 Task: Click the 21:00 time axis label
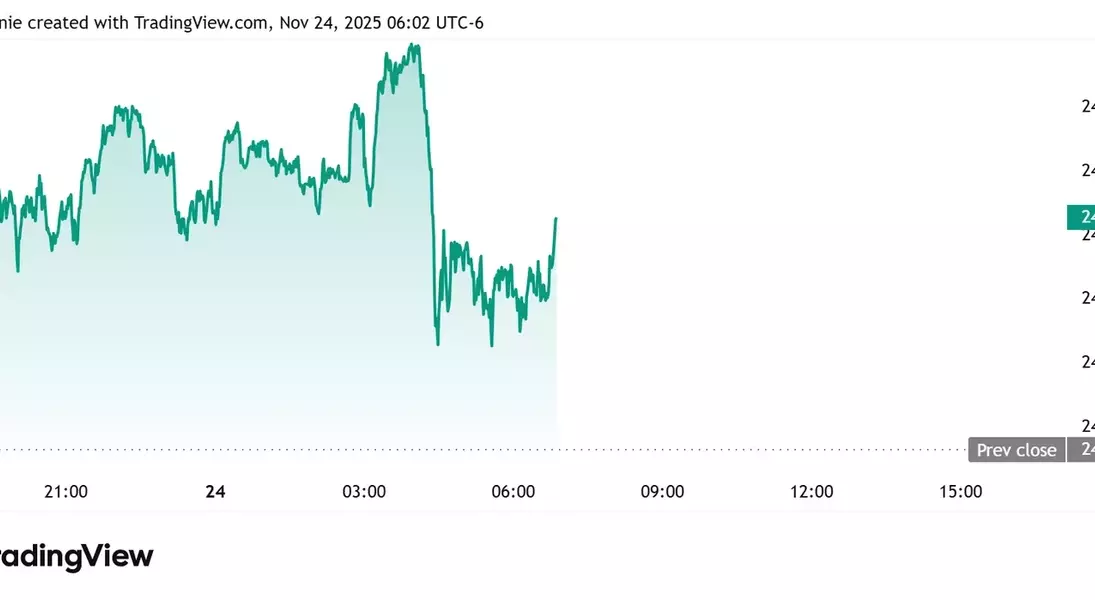pos(66,491)
